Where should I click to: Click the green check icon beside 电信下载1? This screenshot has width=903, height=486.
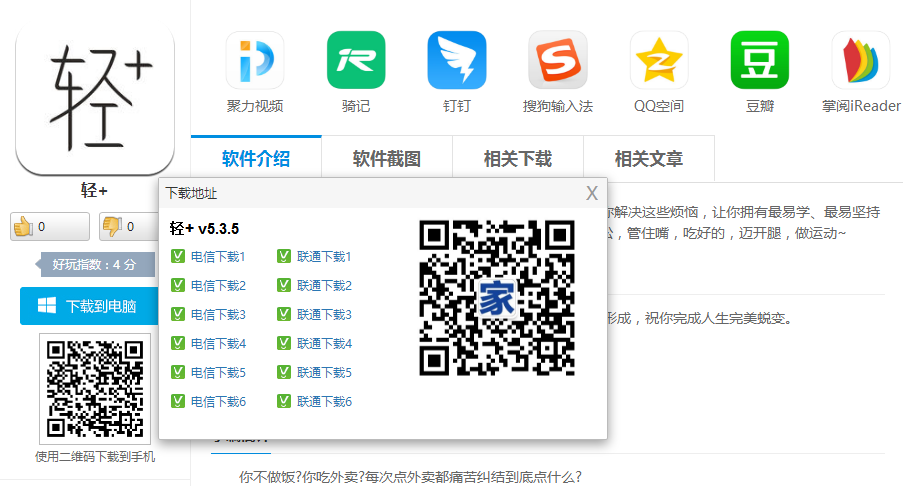(178, 256)
